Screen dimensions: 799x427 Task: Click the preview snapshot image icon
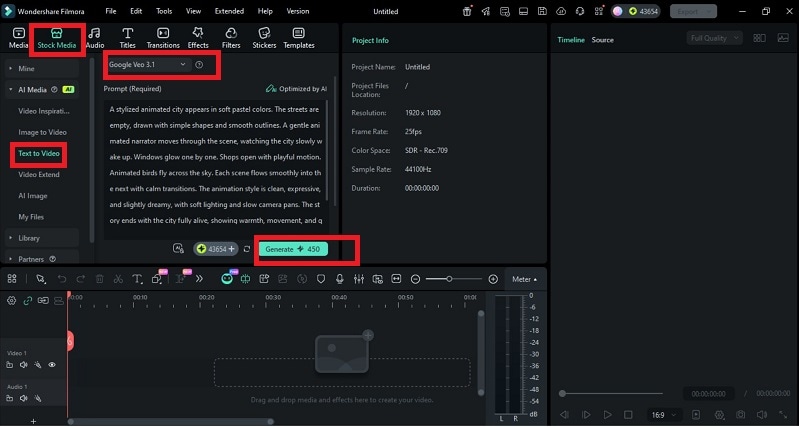783,38
